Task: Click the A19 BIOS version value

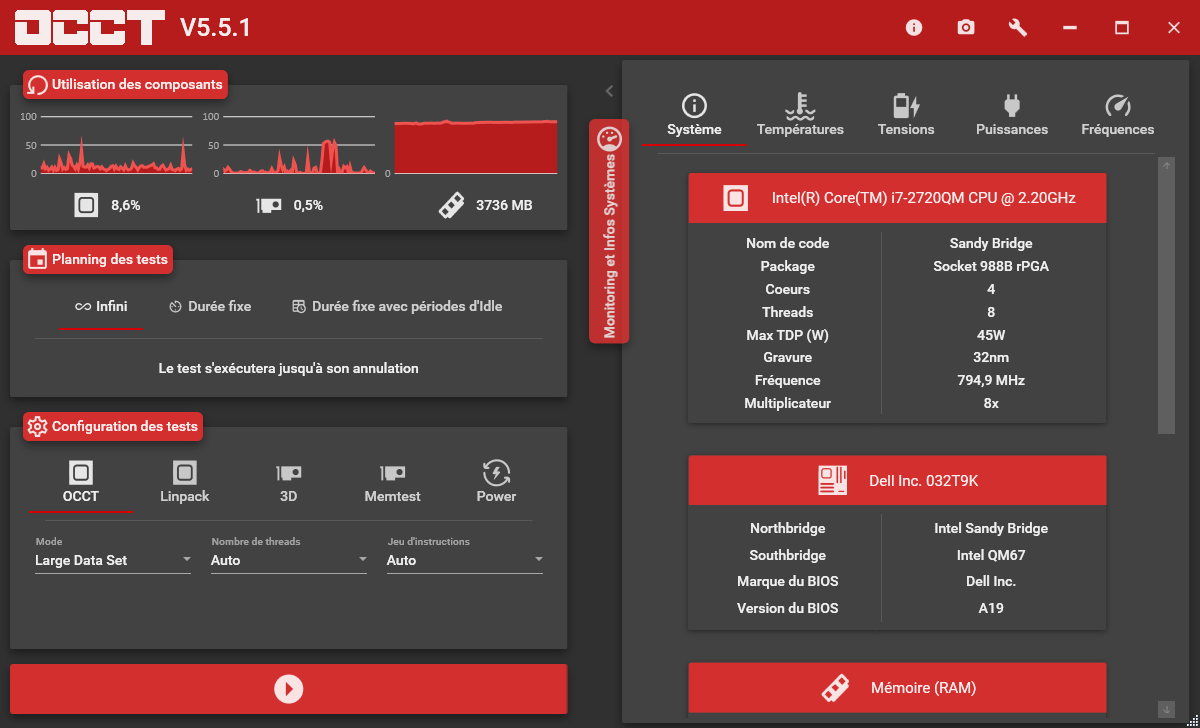Action: pyautogui.click(x=991, y=608)
